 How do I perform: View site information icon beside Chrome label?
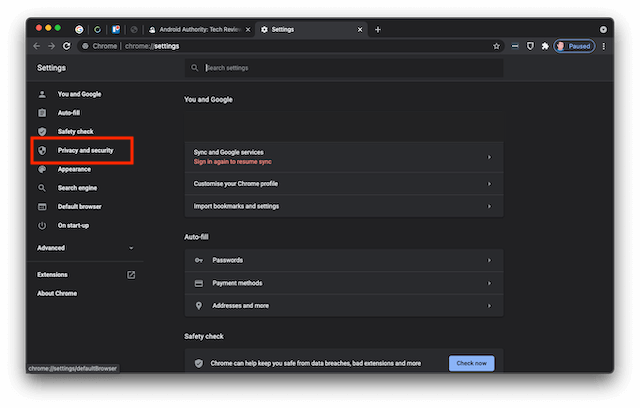point(85,46)
